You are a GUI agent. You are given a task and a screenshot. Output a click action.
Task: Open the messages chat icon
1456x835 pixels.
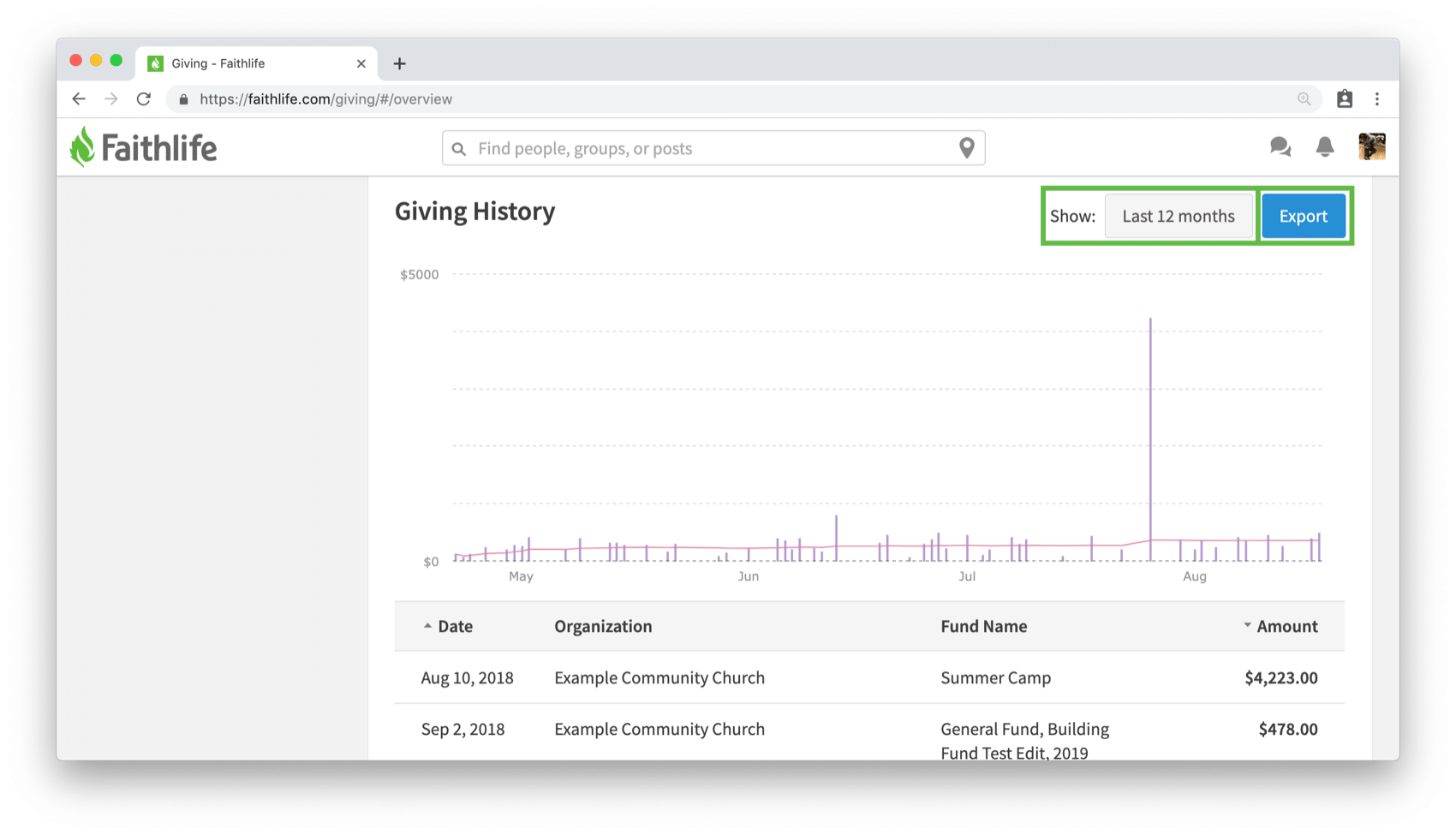coord(1280,147)
